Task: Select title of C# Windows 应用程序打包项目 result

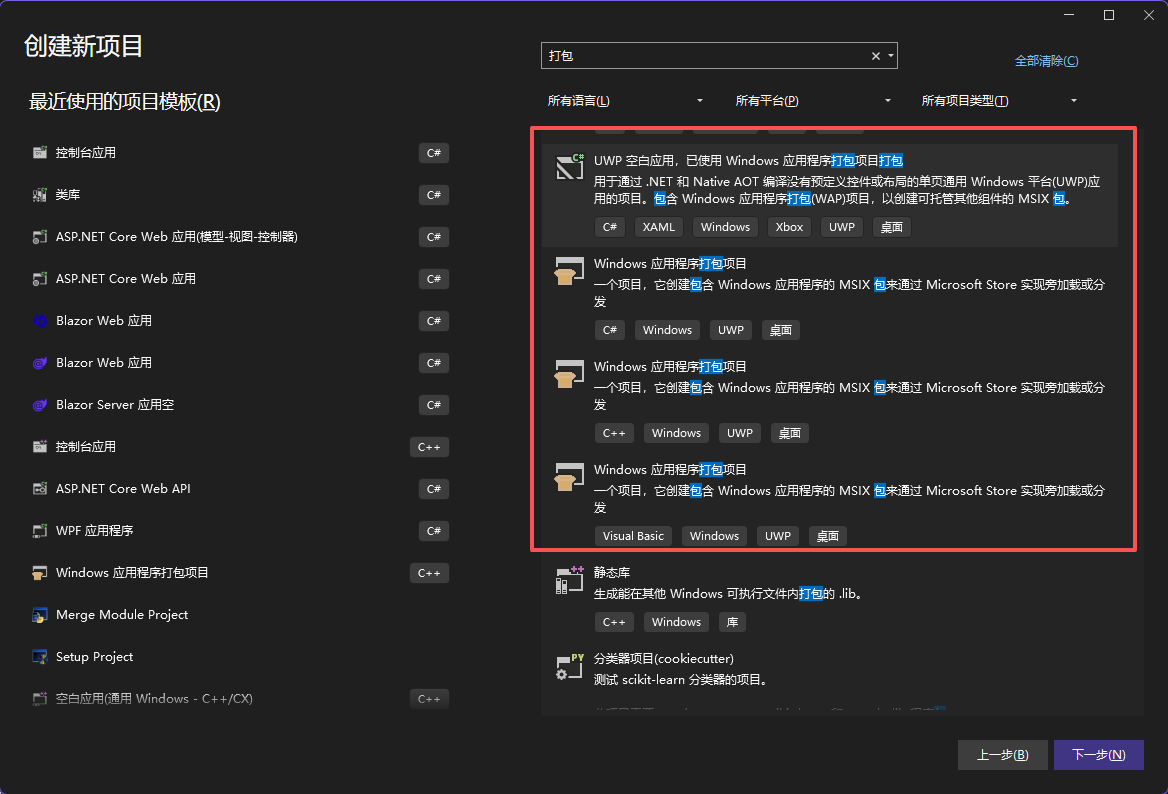Action: coord(670,264)
